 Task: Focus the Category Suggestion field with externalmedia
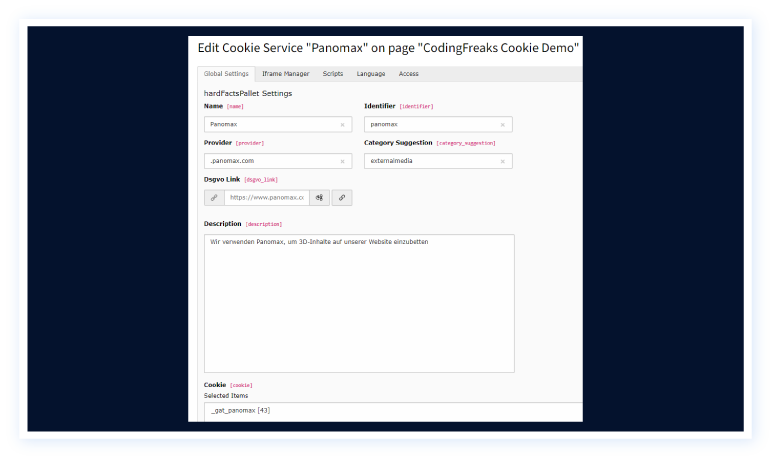point(430,161)
